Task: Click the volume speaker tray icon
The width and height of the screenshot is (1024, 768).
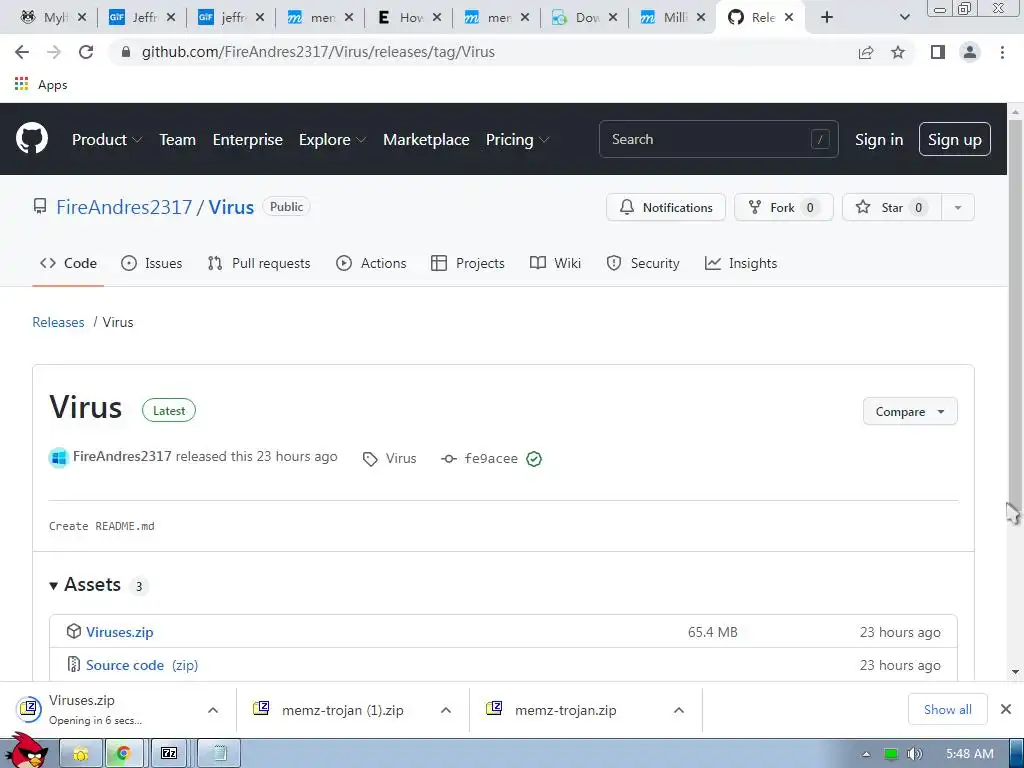Action: click(x=915, y=754)
